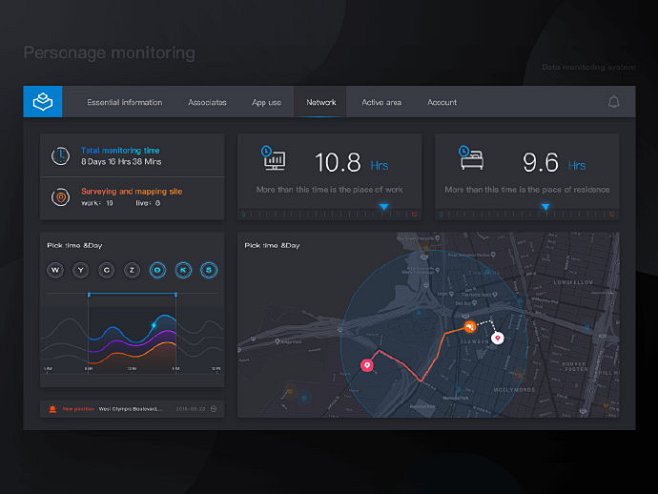Image resolution: width=658 pixels, height=494 pixels.
Task: Click the Total monitoring time label
Action: (120, 150)
